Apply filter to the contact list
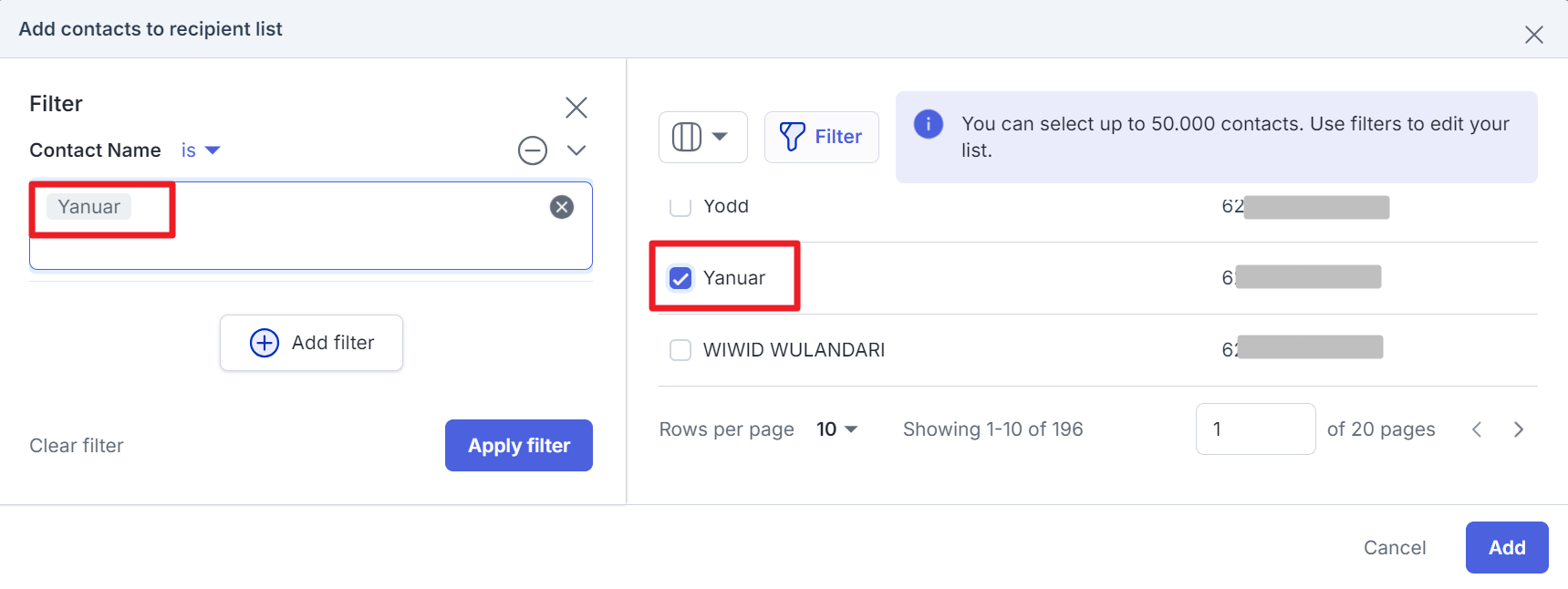 pyautogui.click(x=519, y=446)
